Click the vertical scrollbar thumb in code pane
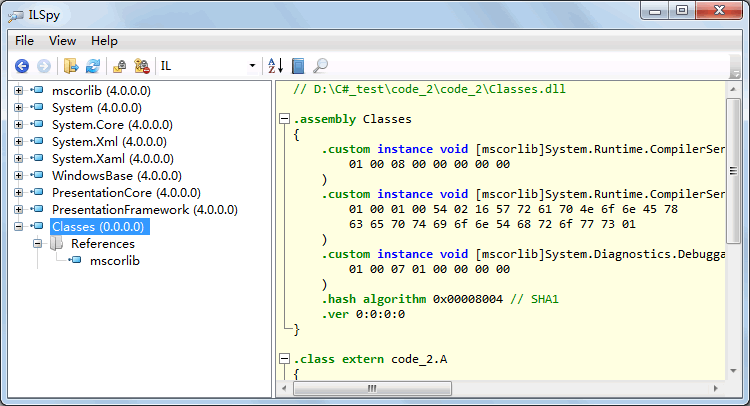The height and width of the screenshot is (406, 750). [x=733, y=171]
